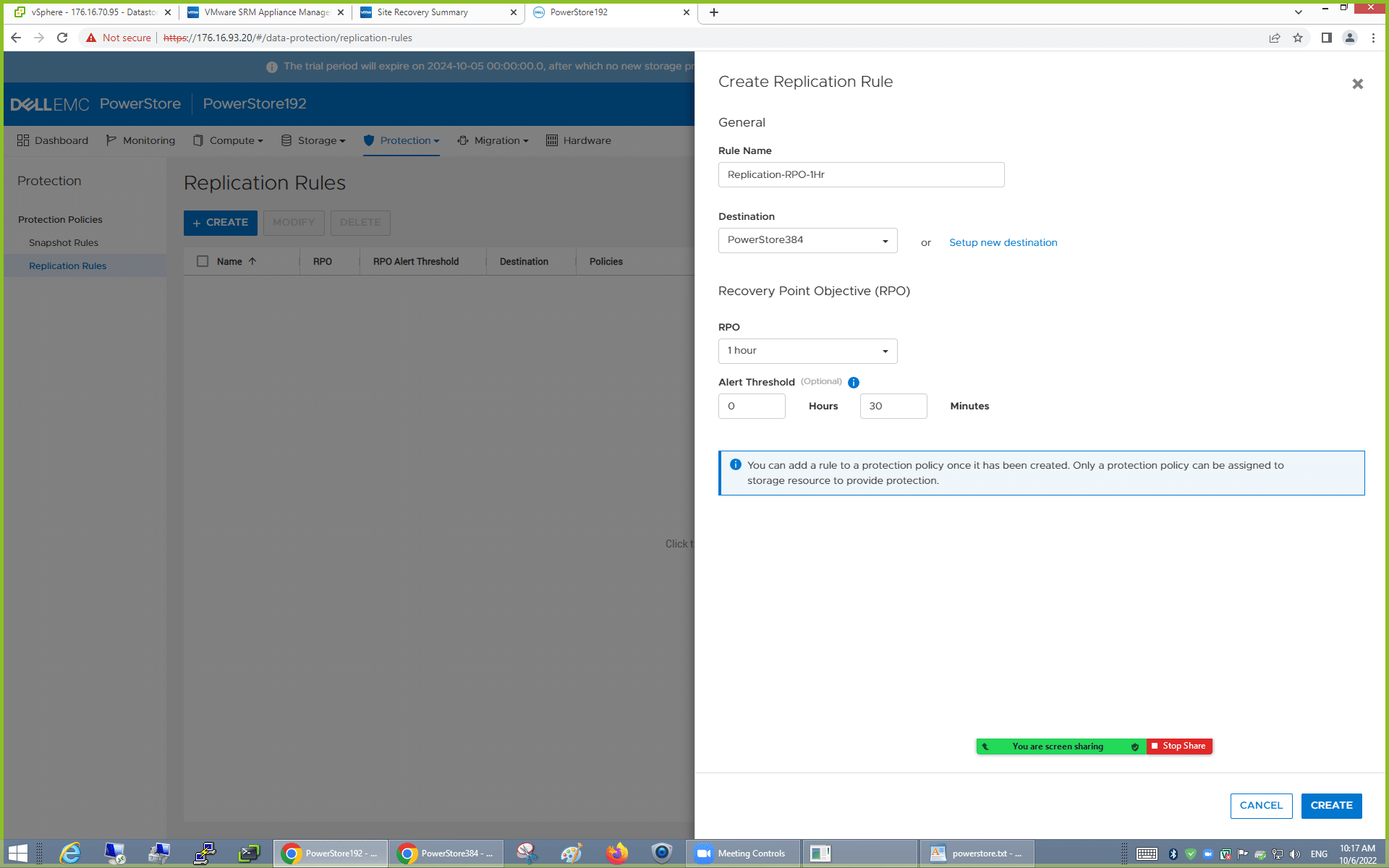Click the Destination column header
This screenshot has height=868, width=1389.
coord(524,261)
